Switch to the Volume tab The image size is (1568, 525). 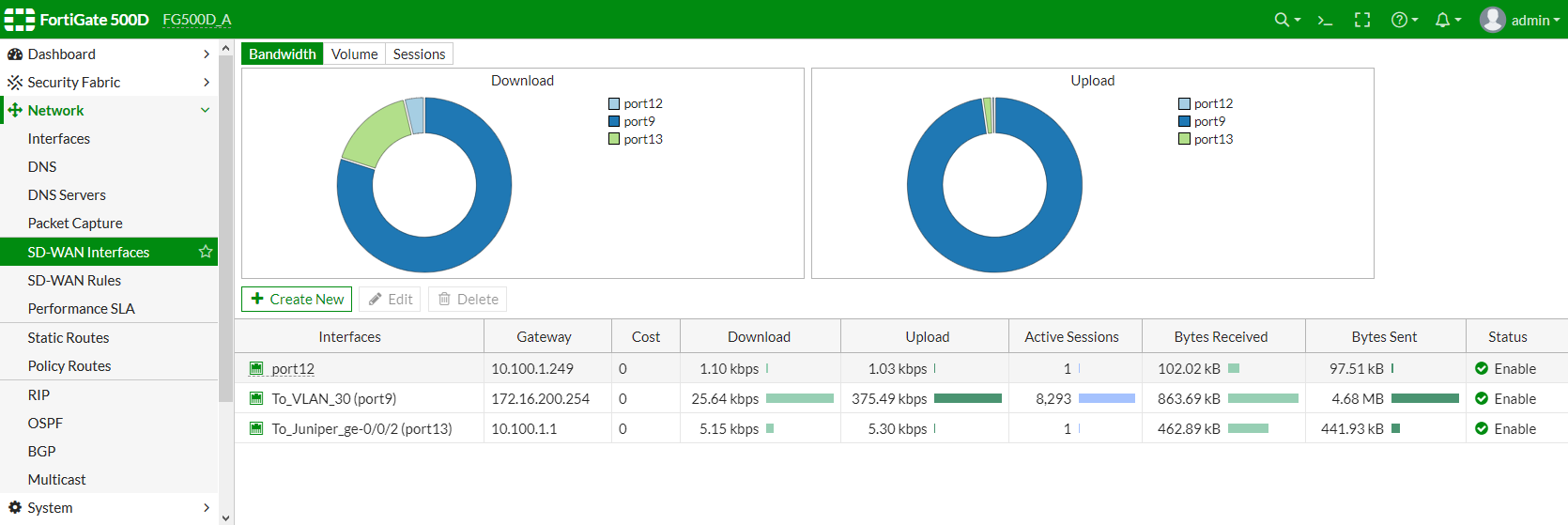pos(355,54)
